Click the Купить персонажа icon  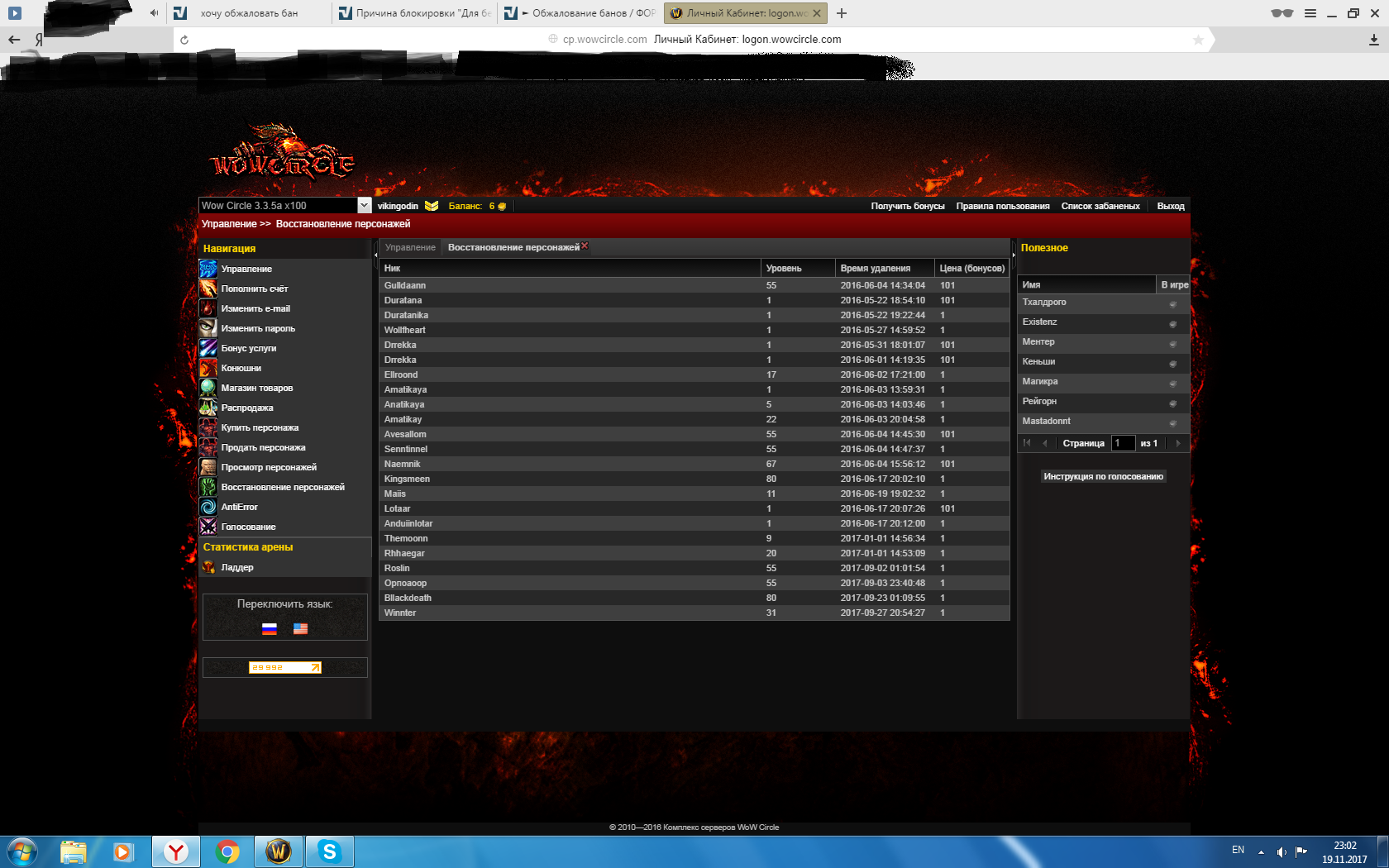[208, 427]
